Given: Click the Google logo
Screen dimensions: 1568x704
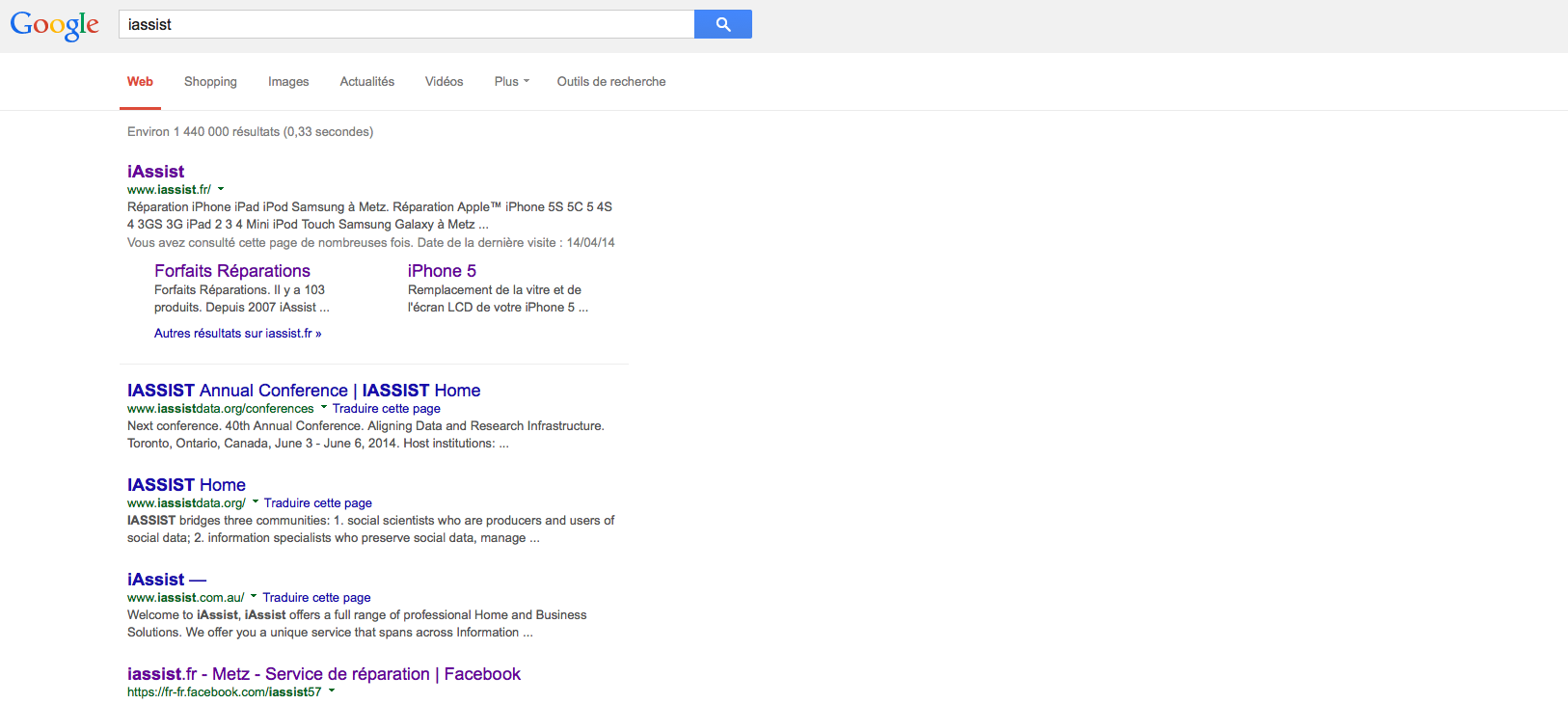Looking at the screenshot, I should (54, 25).
